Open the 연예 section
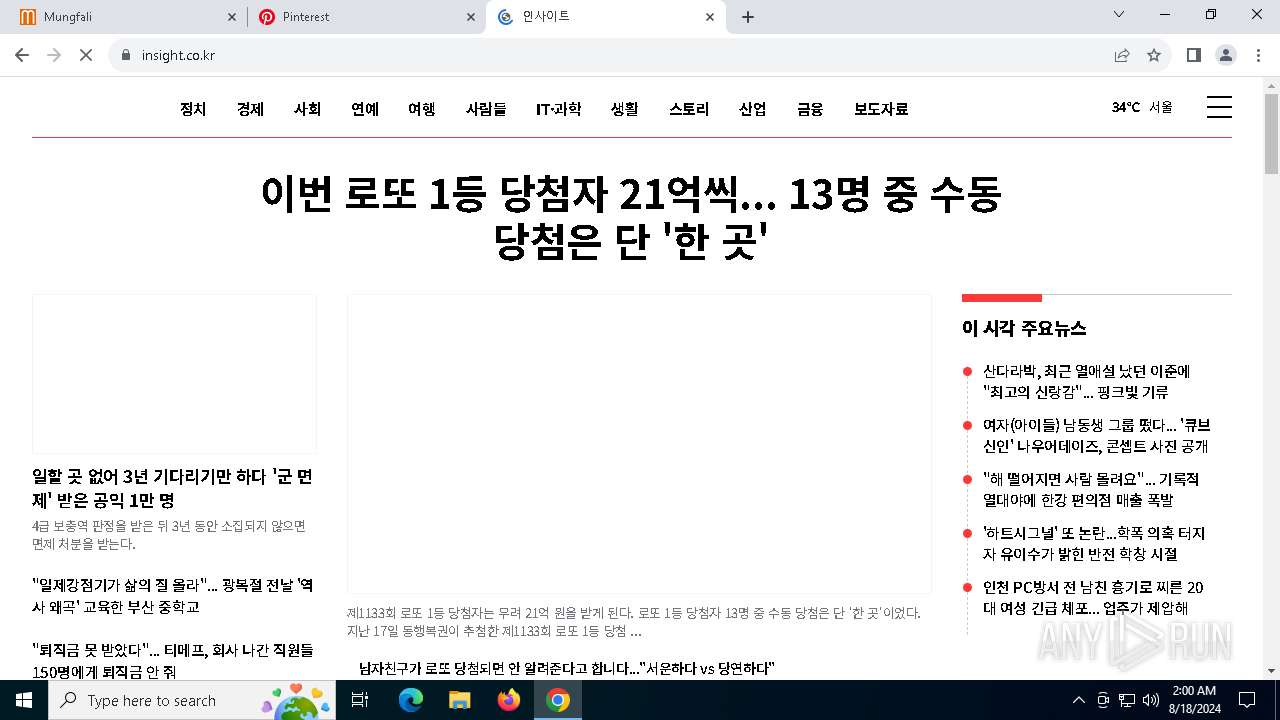 pos(365,109)
